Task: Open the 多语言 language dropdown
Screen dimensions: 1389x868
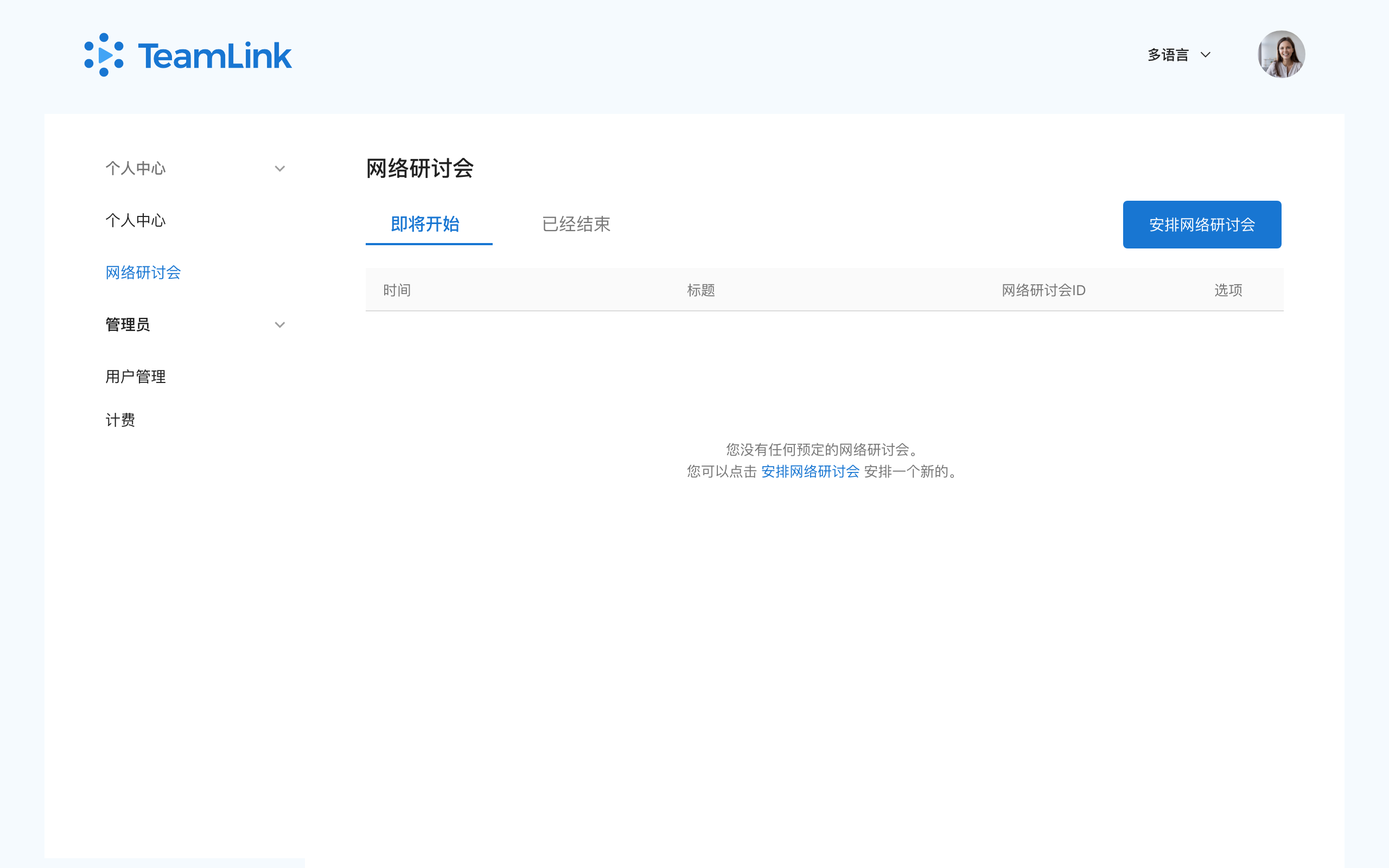Action: [x=1168, y=55]
